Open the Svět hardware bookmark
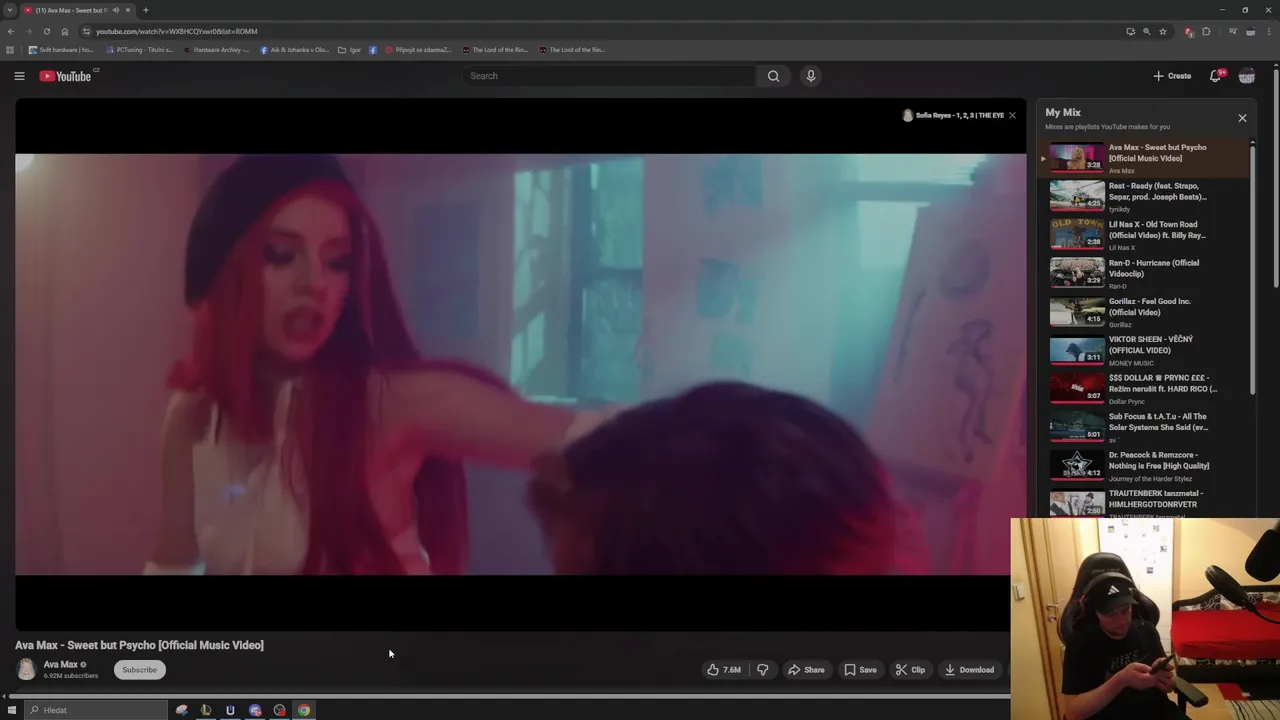Image resolution: width=1280 pixels, height=720 pixels. click(x=61, y=49)
